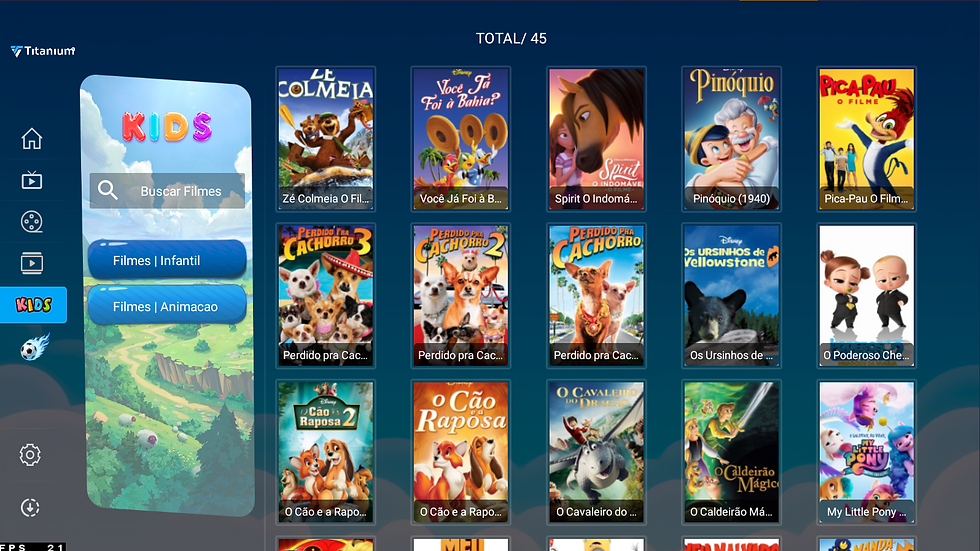This screenshot has height=551, width=980.
Task: Select the film reel movies icon
Action: (x=32, y=222)
